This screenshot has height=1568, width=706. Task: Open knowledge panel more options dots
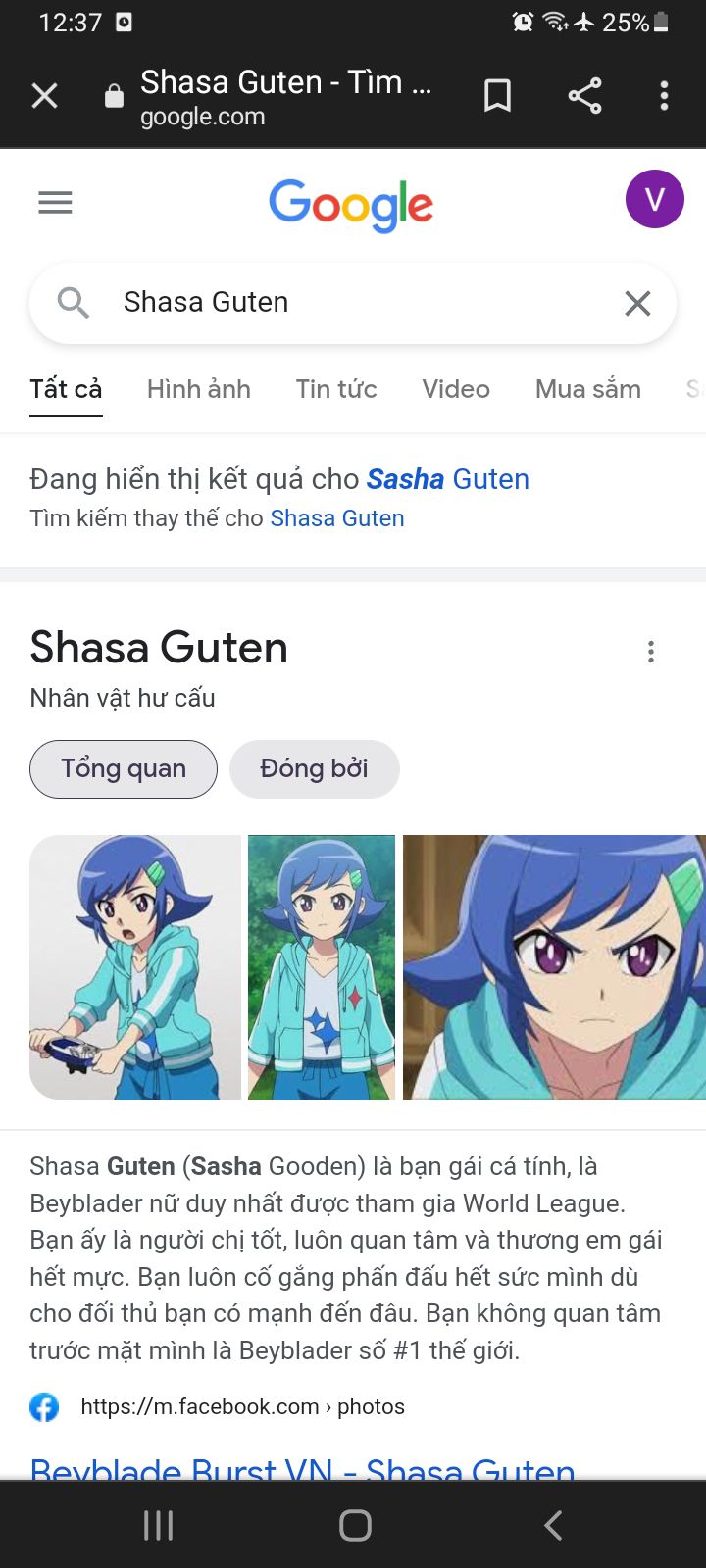click(651, 652)
